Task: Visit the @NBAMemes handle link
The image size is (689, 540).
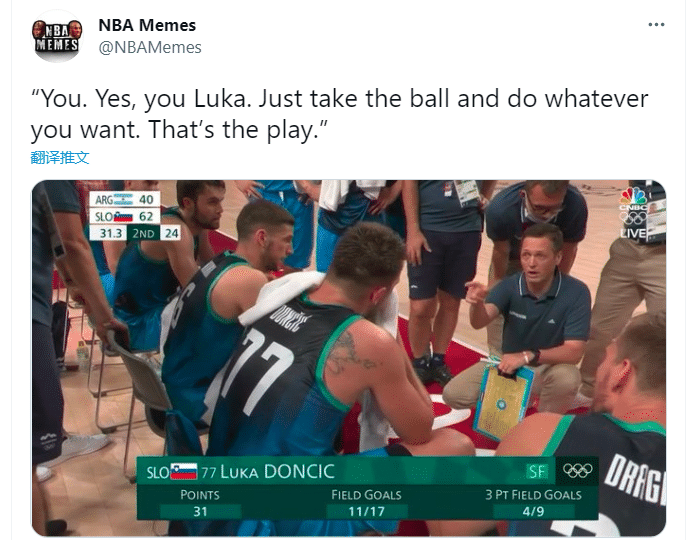Action: click(150, 47)
